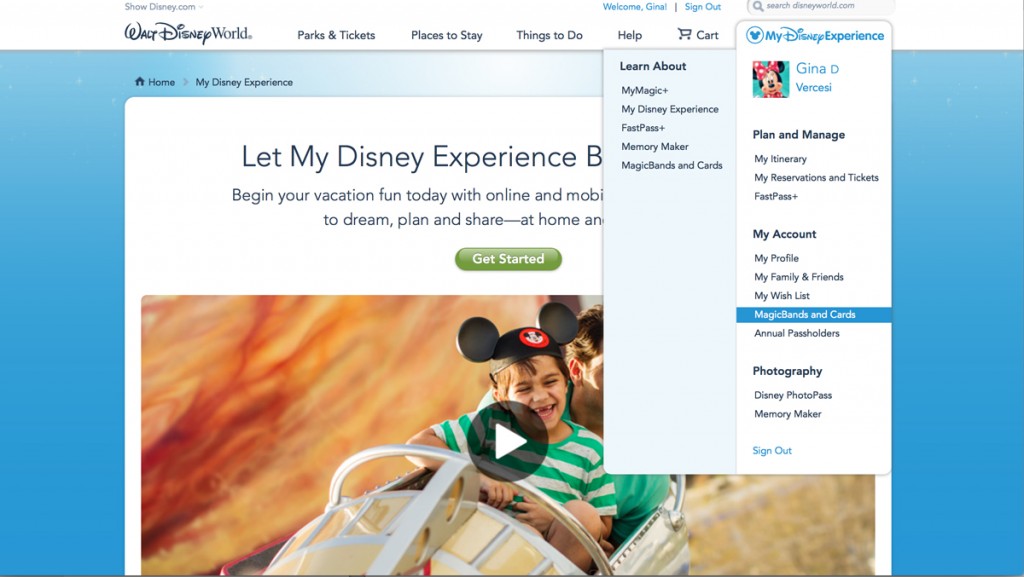Open My Disney Experience under Learn About
The width and height of the screenshot is (1024, 577).
pyautogui.click(x=670, y=109)
